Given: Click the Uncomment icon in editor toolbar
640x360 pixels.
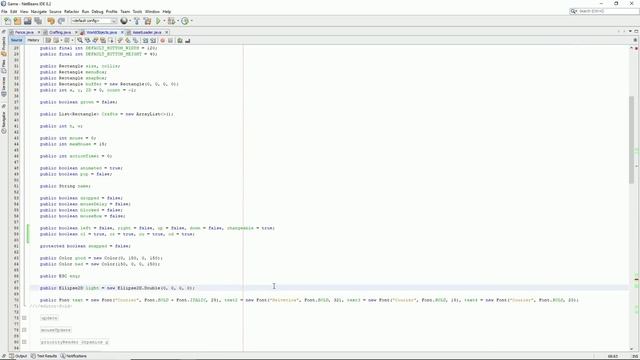Looking at the screenshot, I should [187, 40].
